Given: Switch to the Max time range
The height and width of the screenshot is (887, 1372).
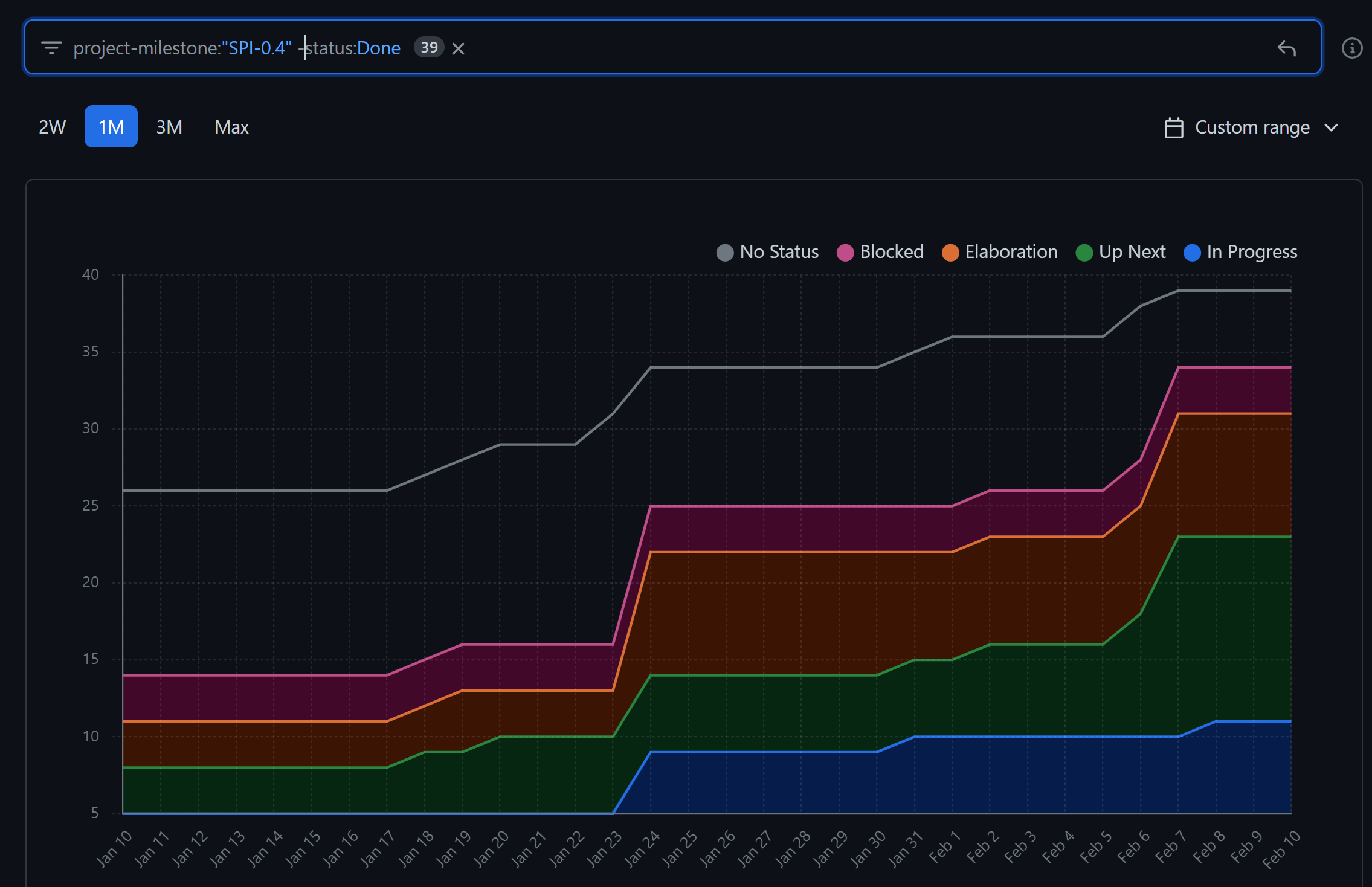Looking at the screenshot, I should point(231,127).
